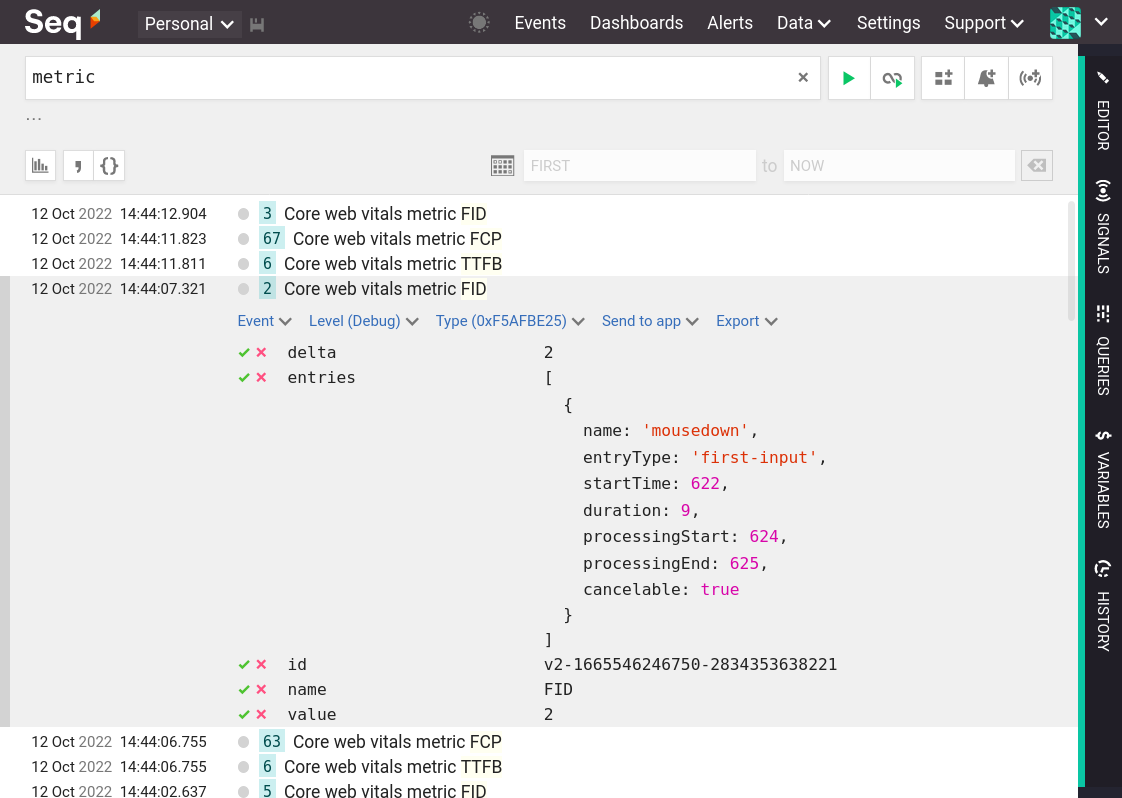Open the user avatar menu
The image size is (1122, 798).
point(1065,23)
